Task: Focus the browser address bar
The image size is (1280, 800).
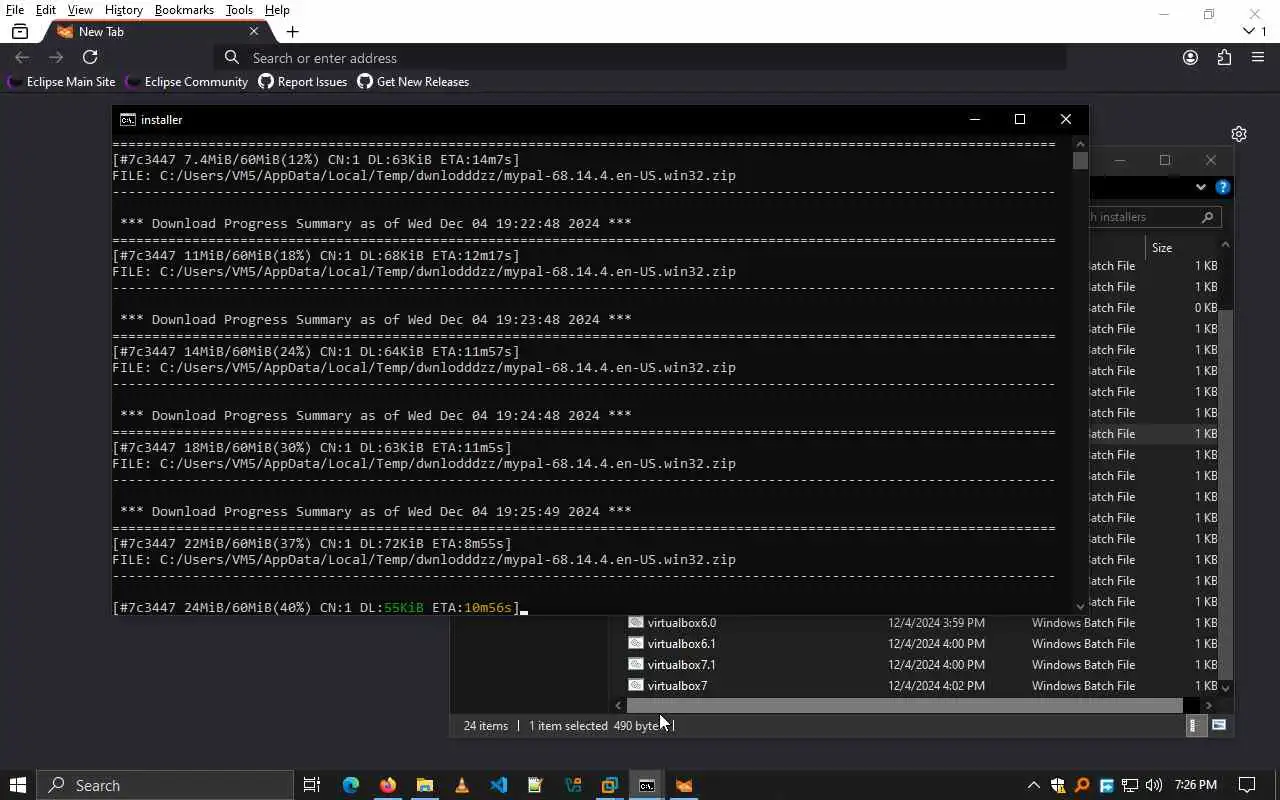Action: point(640,58)
